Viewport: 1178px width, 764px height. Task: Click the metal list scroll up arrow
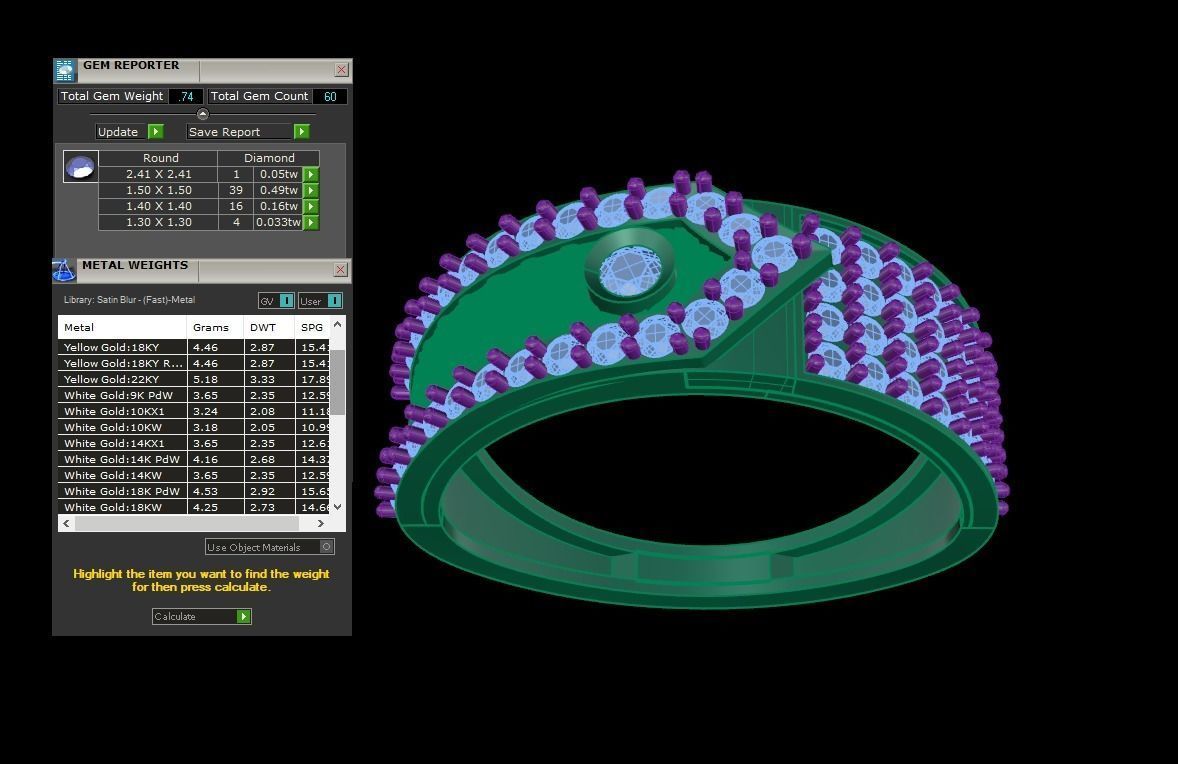coord(337,324)
